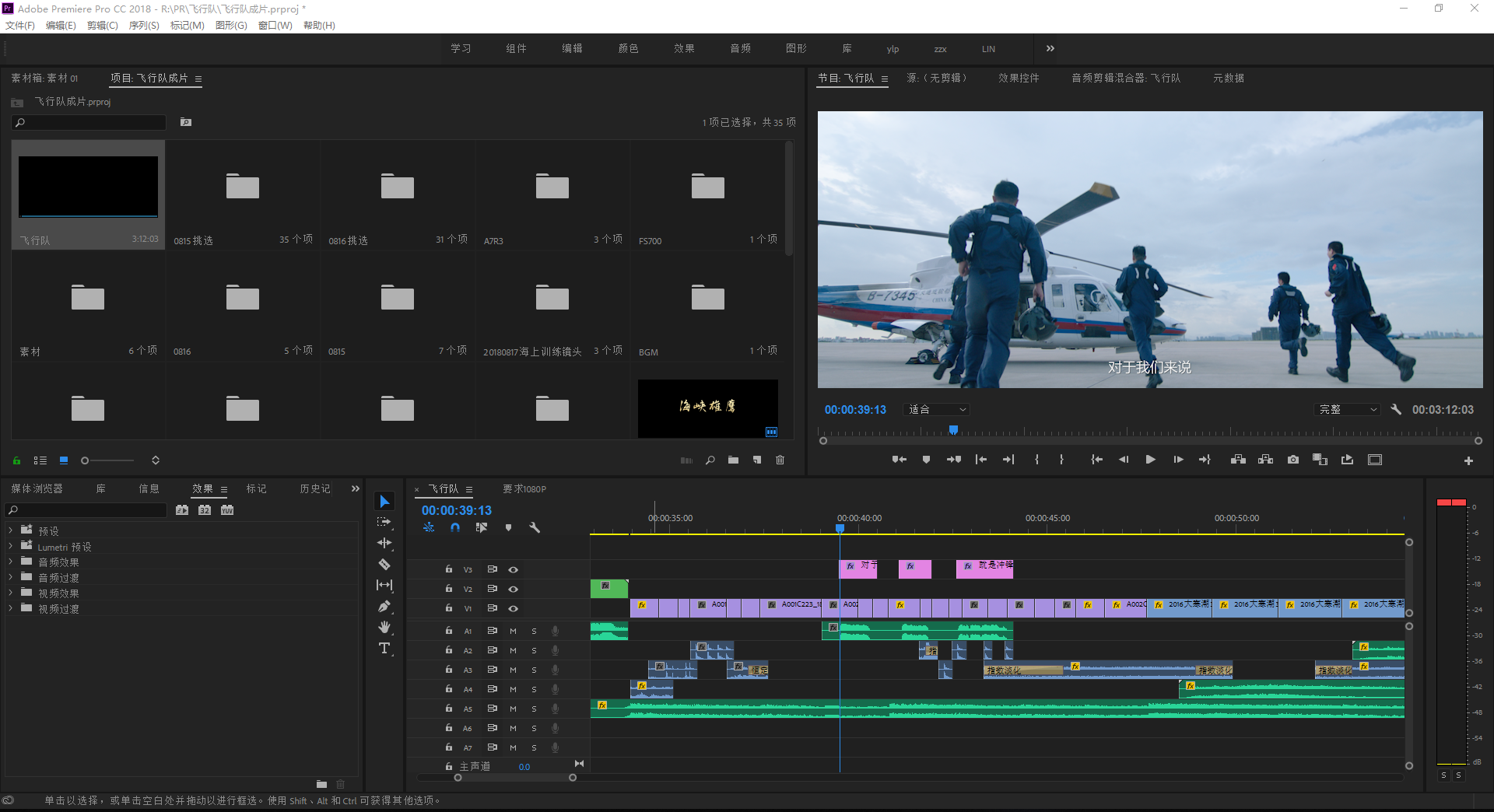Screen dimensions: 1494x812
Task: Mute audio track A1
Action: [513, 631]
